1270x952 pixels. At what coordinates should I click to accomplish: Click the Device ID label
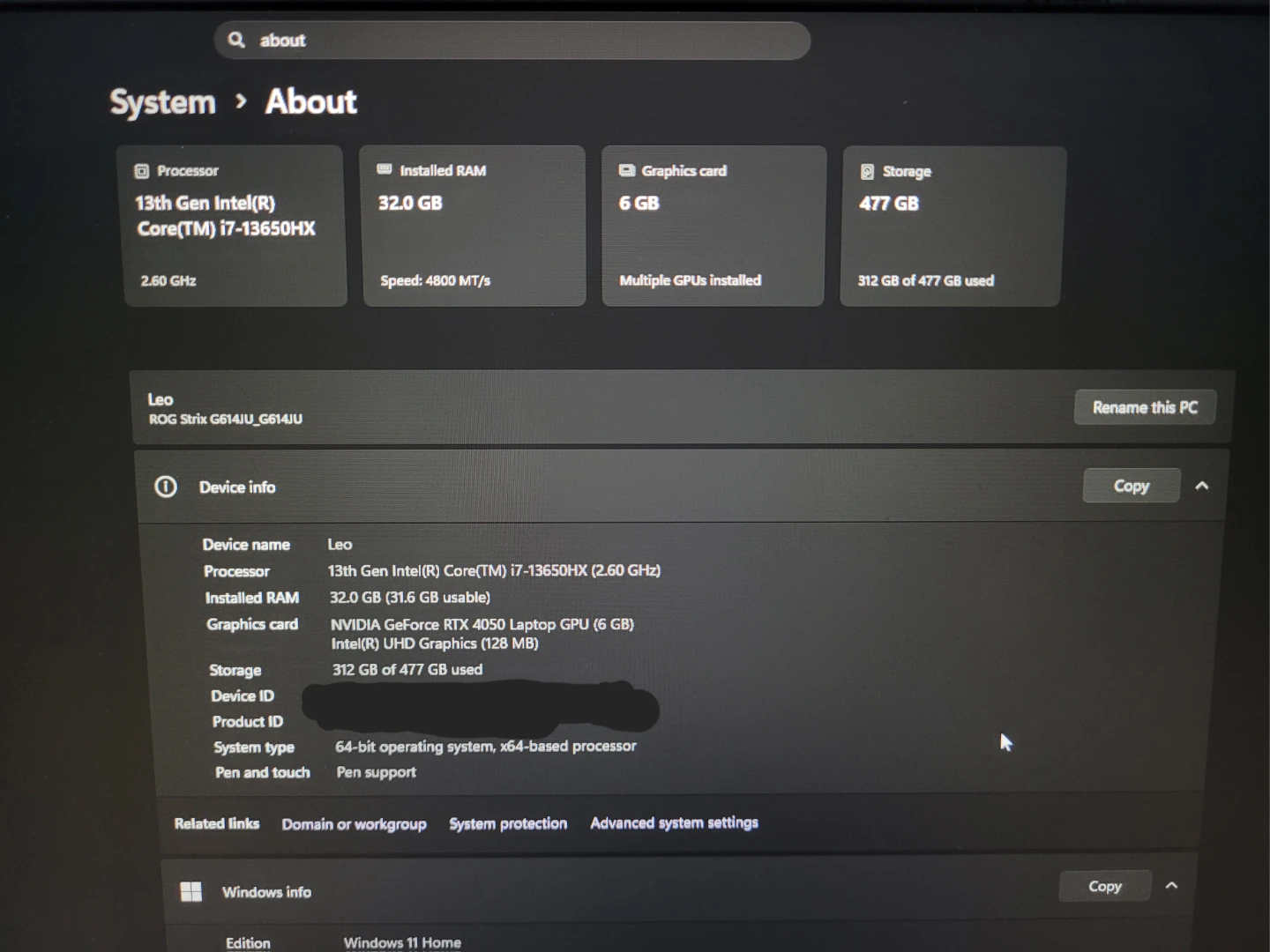(243, 695)
